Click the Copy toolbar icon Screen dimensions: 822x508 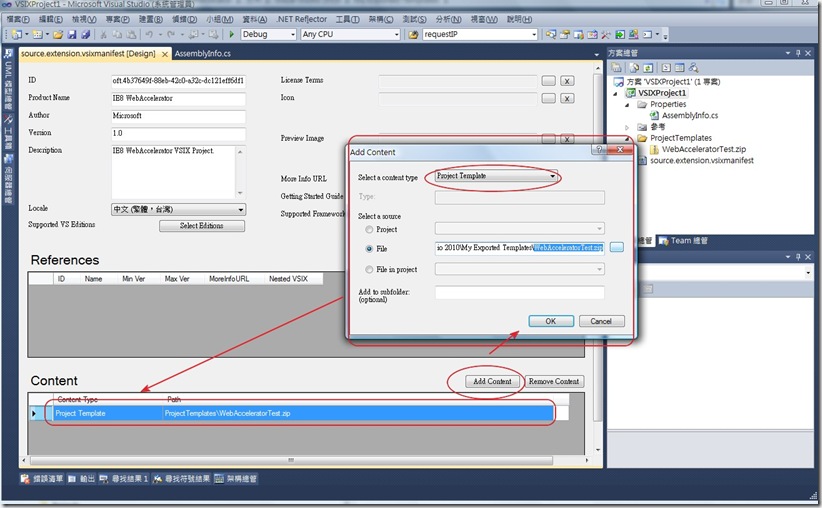click(117, 35)
